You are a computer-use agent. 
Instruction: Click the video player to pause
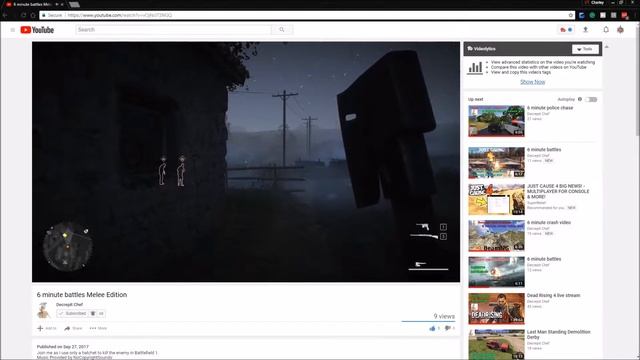pos(246,162)
